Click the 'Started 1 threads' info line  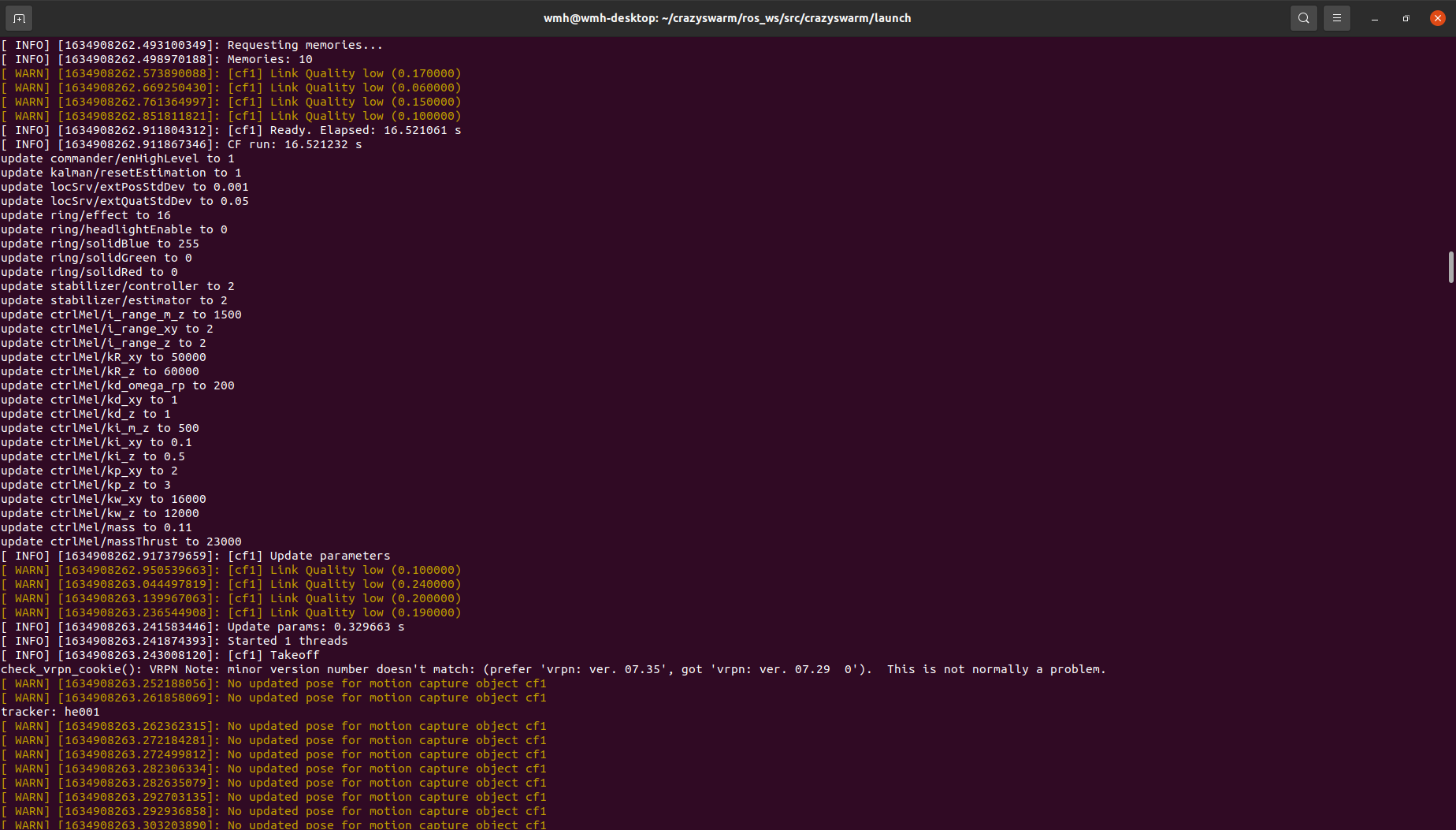pos(174,641)
